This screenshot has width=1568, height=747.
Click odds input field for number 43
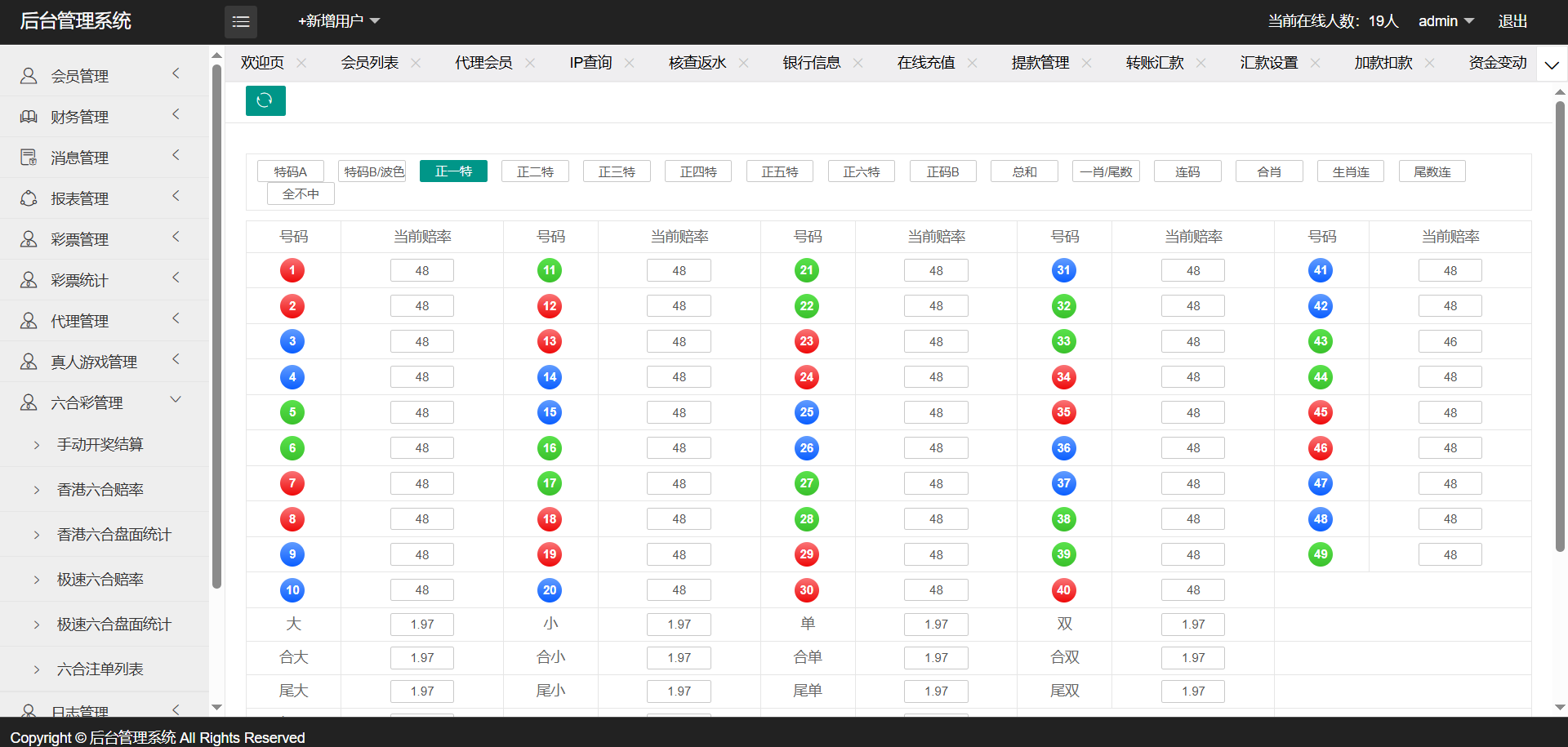pos(1450,341)
